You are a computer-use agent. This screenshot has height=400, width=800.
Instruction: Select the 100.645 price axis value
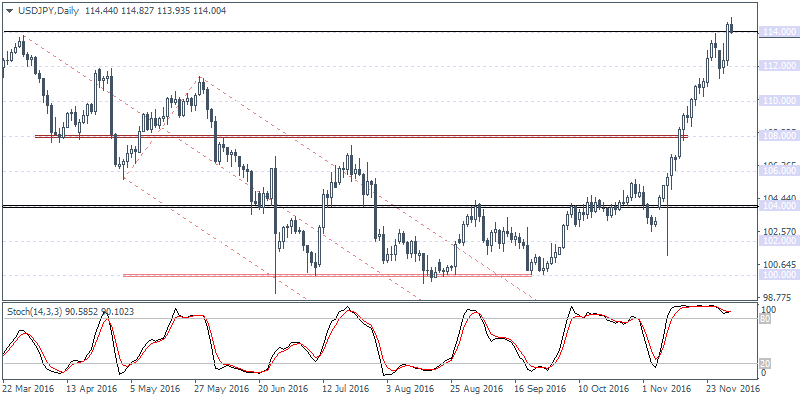pos(780,265)
